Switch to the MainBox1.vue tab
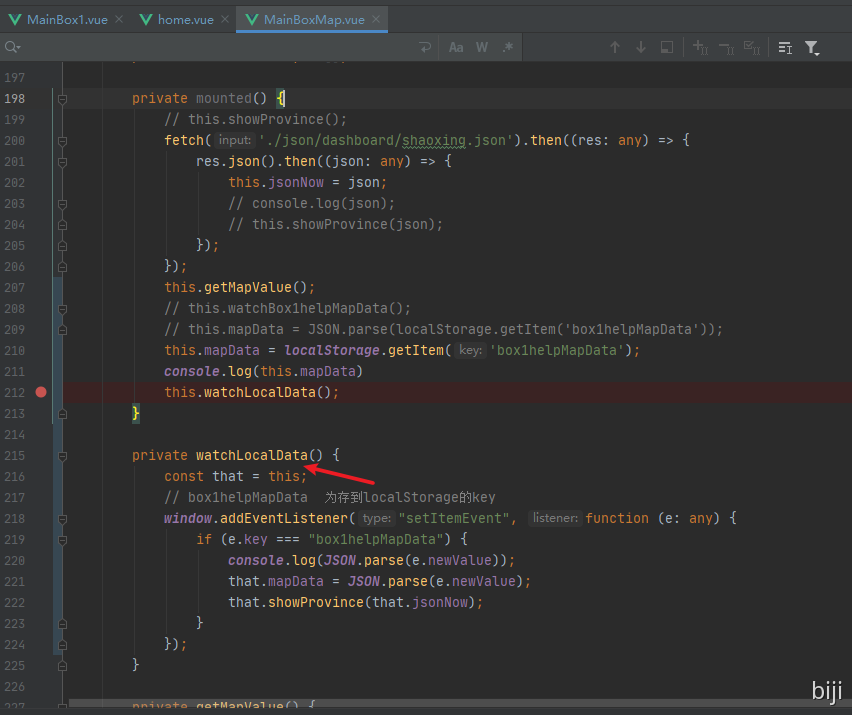852x715 pixels. pyautogui.click(x=67, y=20)
